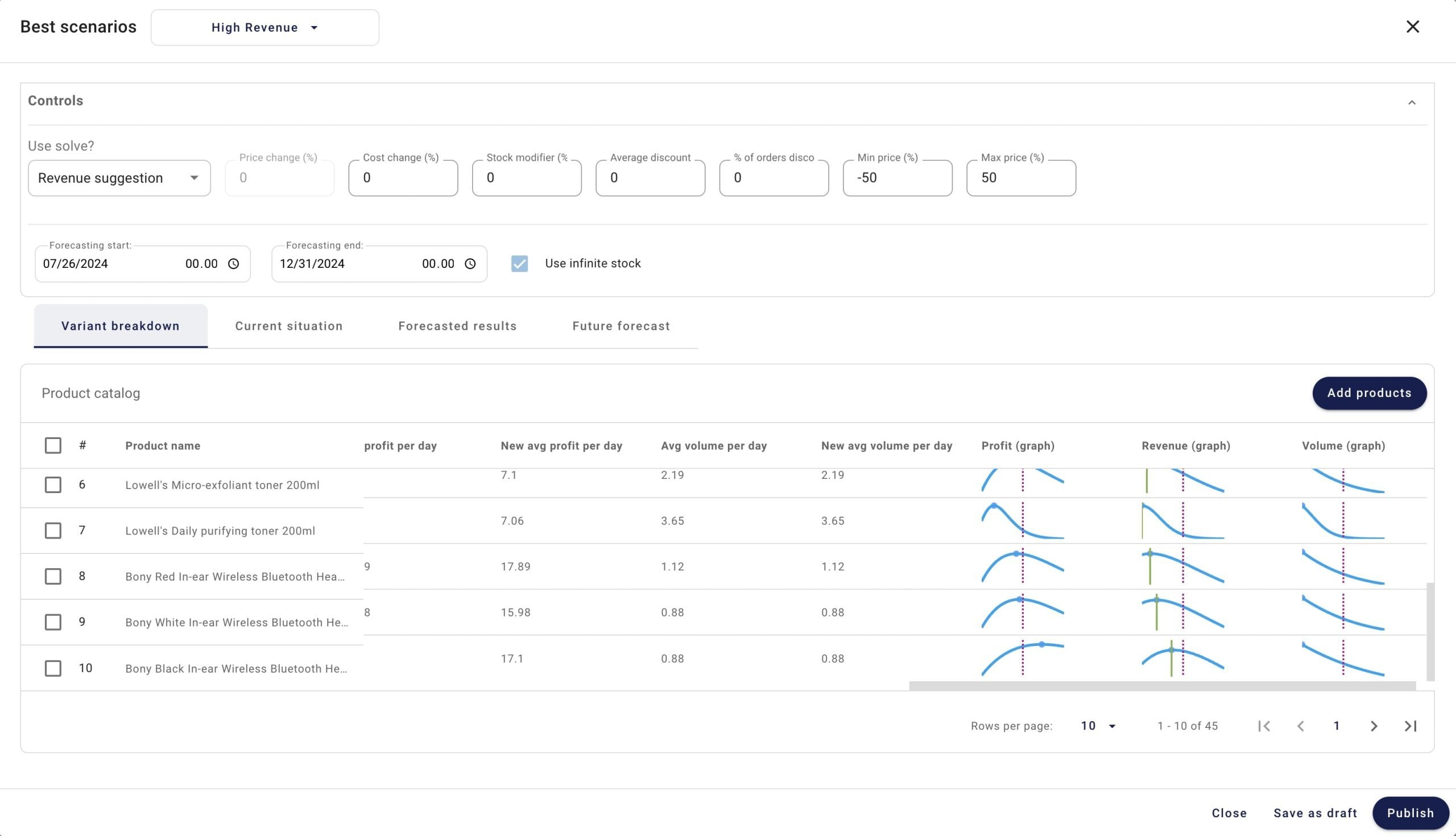Click the % of orders discounted field
This screenshot has width=1456, height=836.
(774, 178)
